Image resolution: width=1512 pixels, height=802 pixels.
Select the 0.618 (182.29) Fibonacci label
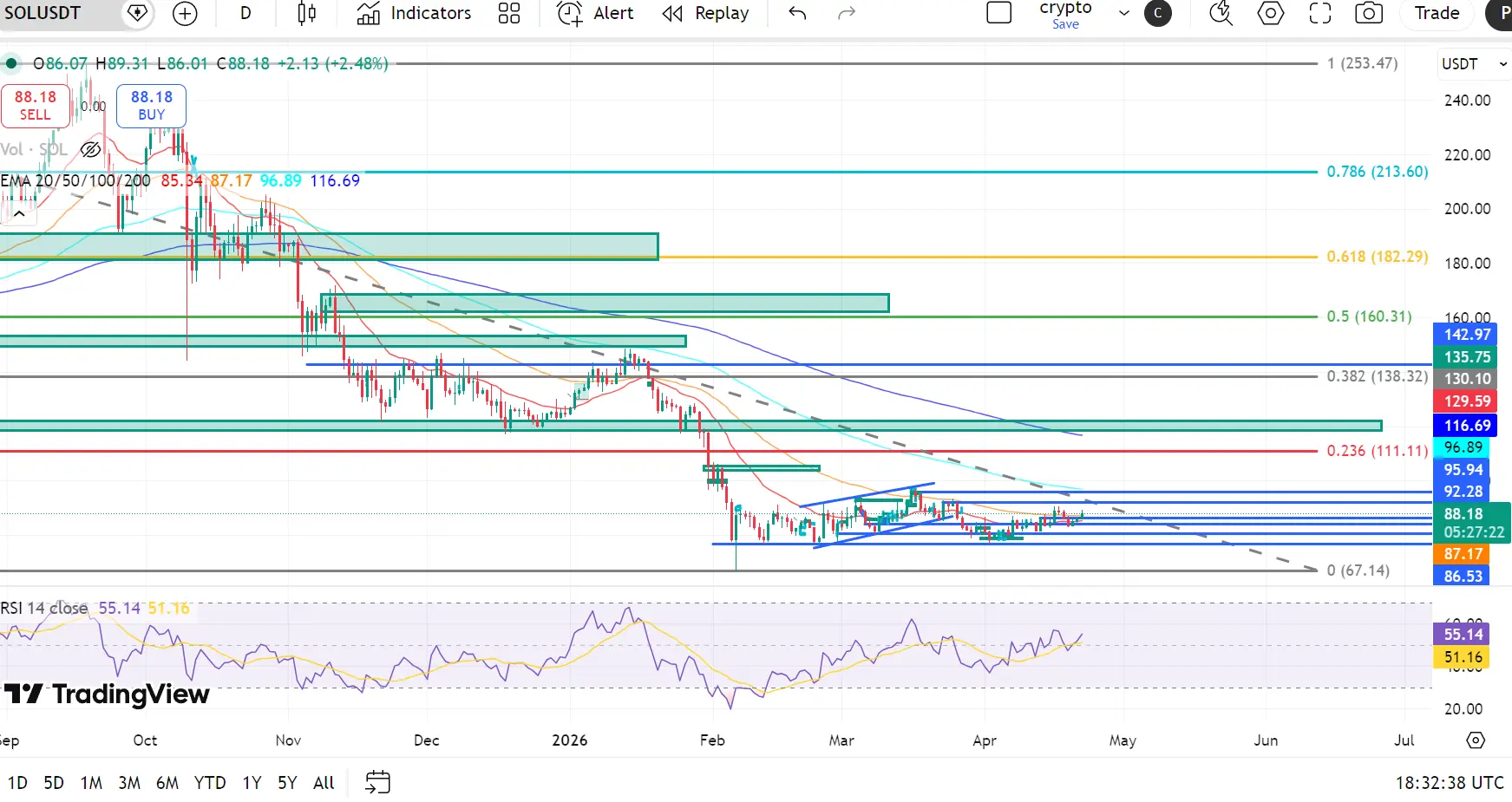(1378, 257)
